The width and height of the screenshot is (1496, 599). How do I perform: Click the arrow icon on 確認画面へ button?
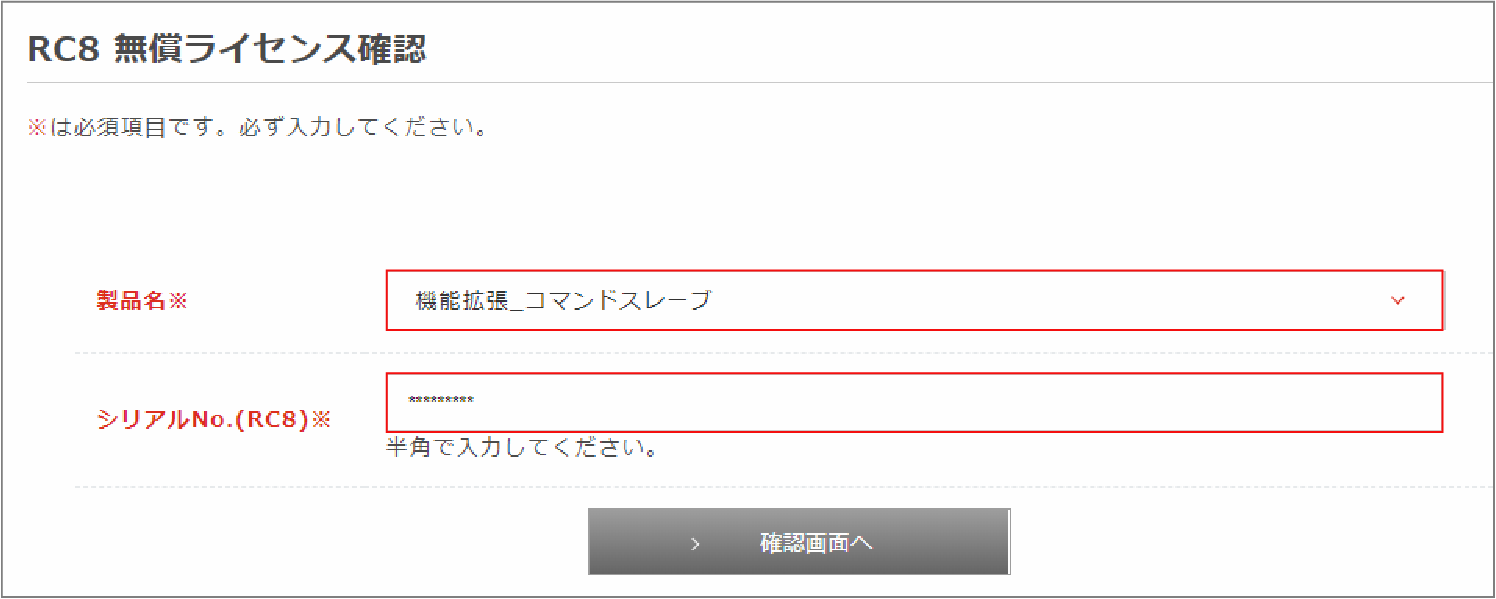[x=696, y=544]
